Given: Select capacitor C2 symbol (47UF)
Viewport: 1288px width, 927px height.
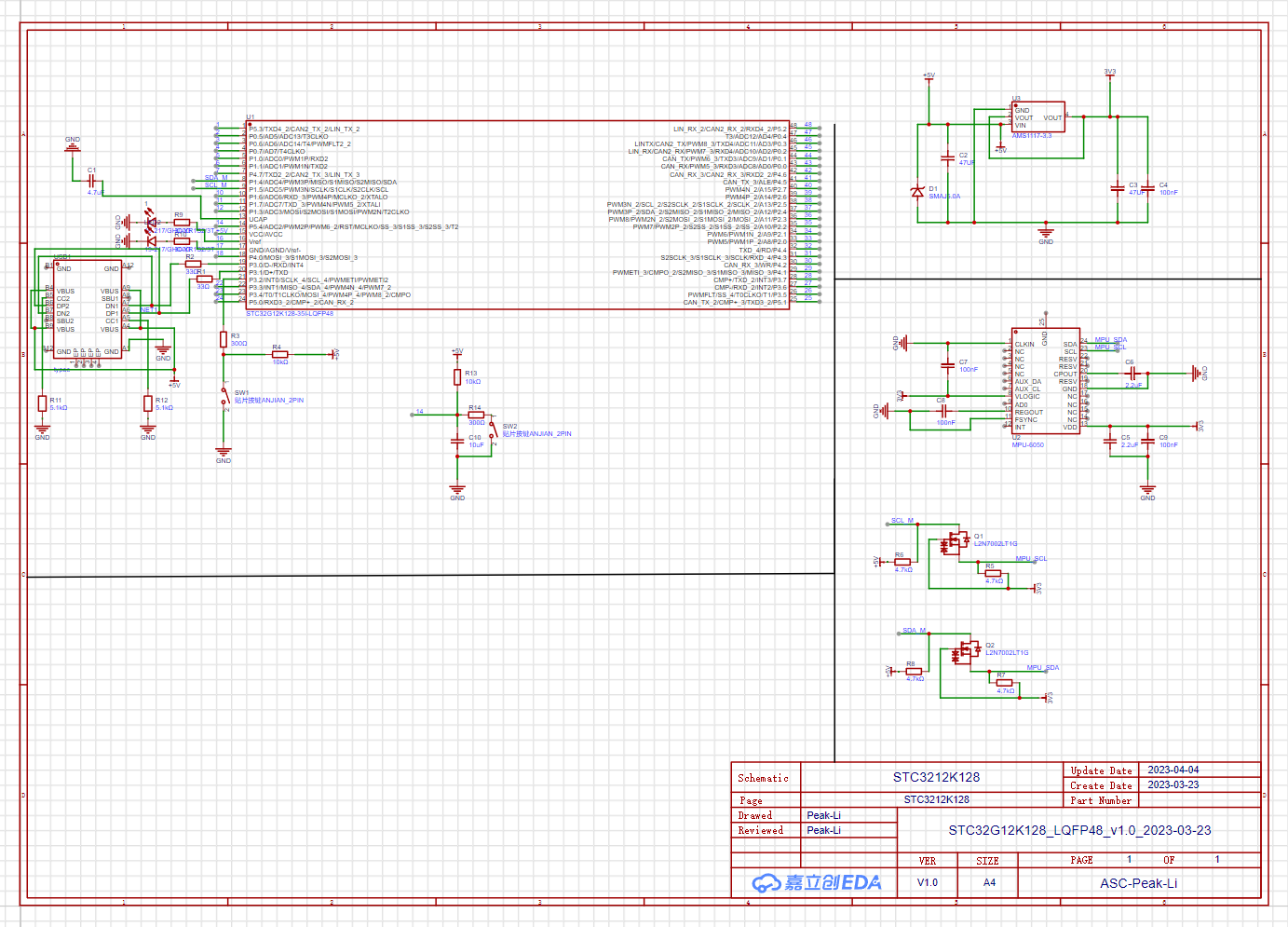Looking at the screenshot, I should pos(948,158).
